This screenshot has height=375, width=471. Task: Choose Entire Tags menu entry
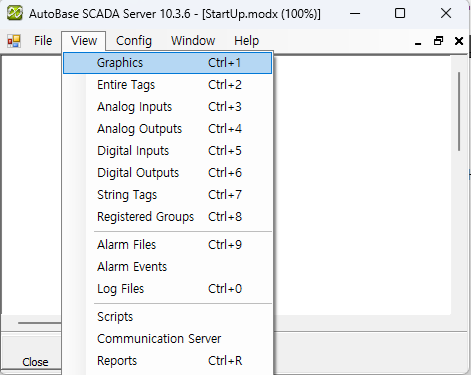pyautogui.click(x=168, y=85)
